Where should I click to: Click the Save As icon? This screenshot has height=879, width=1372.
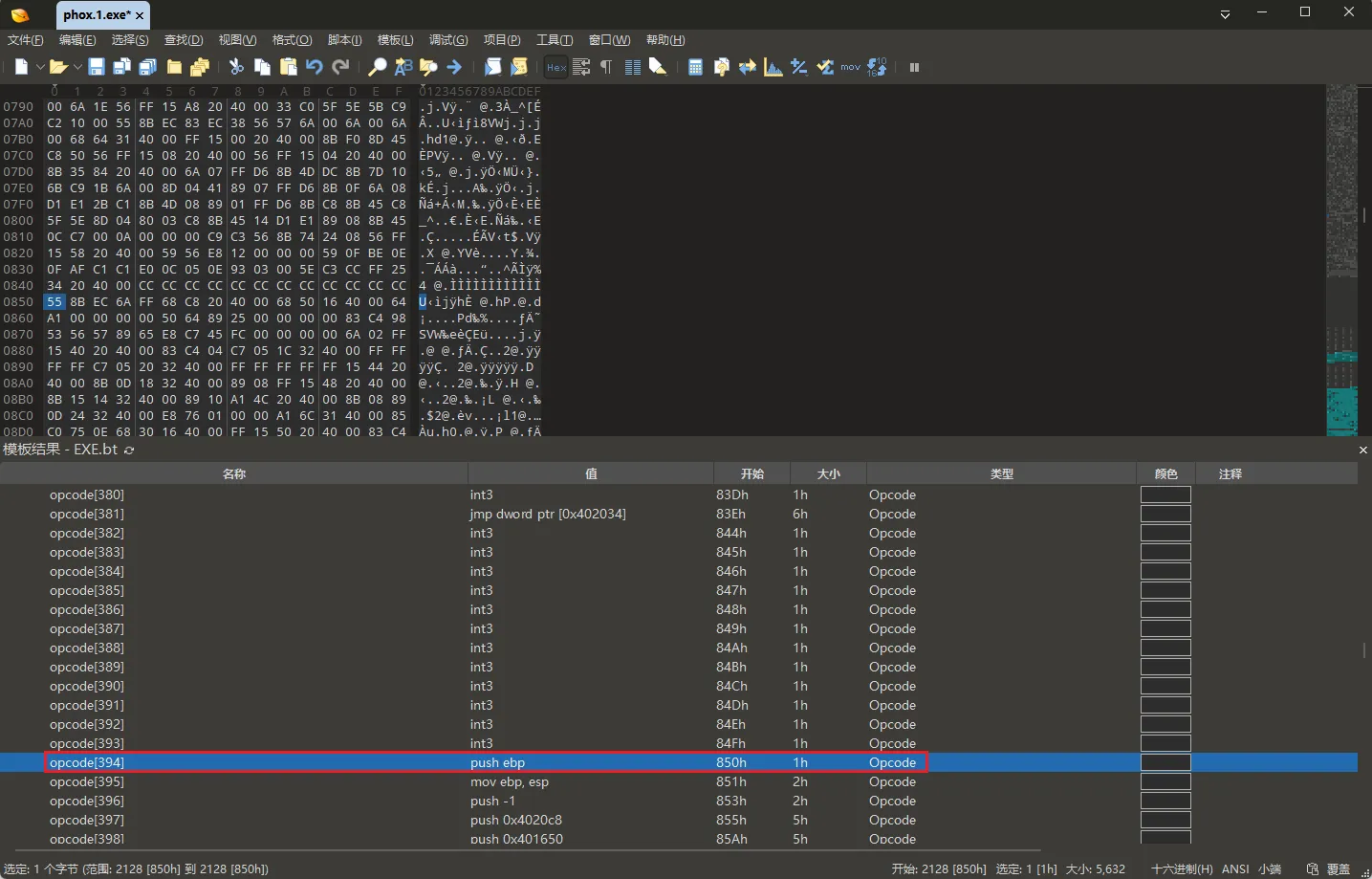121,67
